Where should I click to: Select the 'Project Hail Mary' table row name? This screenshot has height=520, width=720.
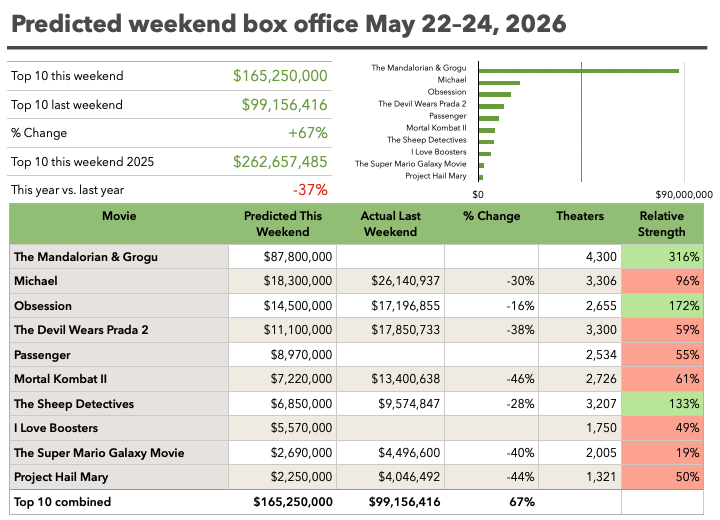[x=61, y=477]
